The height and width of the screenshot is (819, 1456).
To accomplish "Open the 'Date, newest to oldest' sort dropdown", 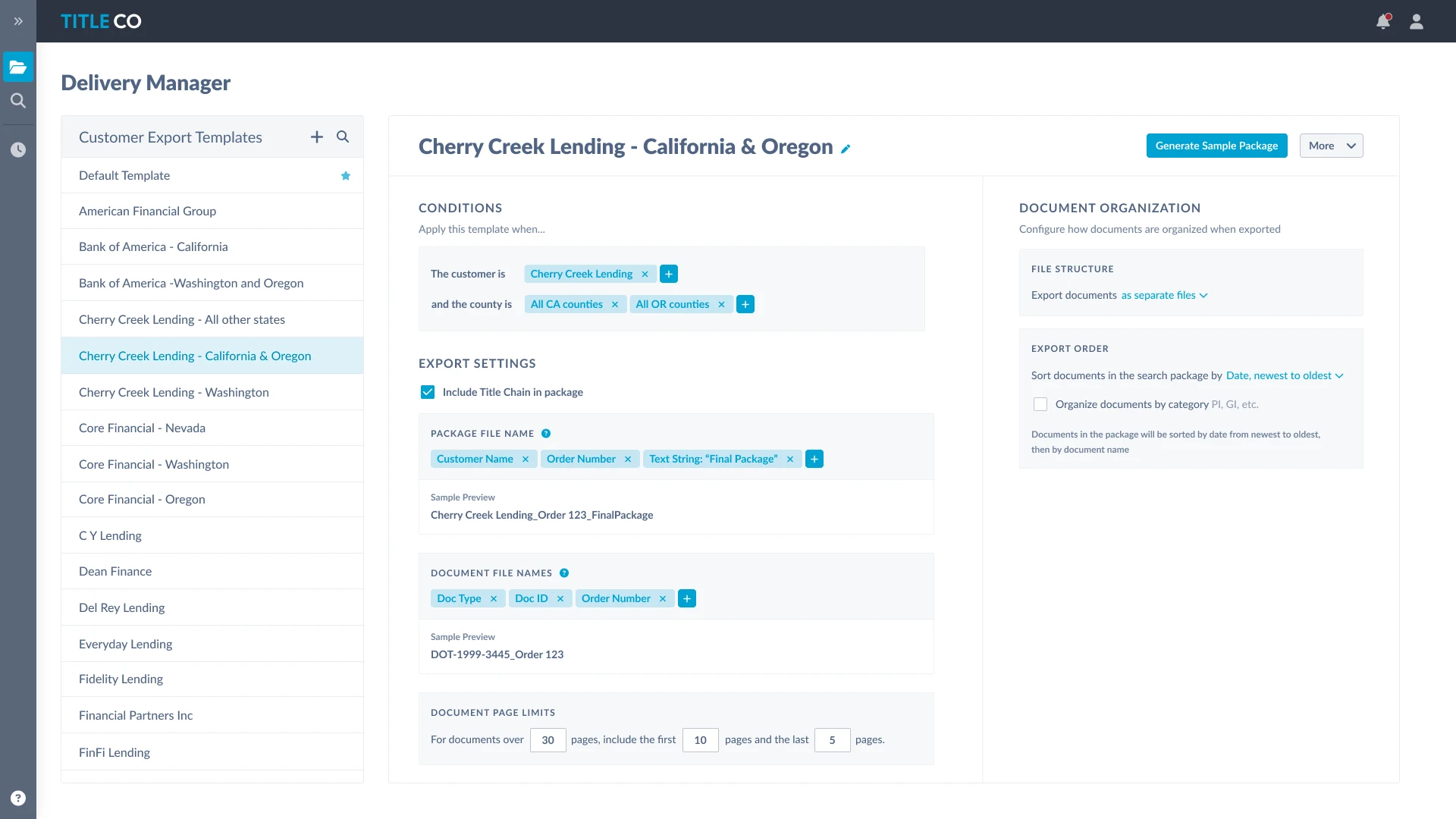I will click(x=1285, y=375).
